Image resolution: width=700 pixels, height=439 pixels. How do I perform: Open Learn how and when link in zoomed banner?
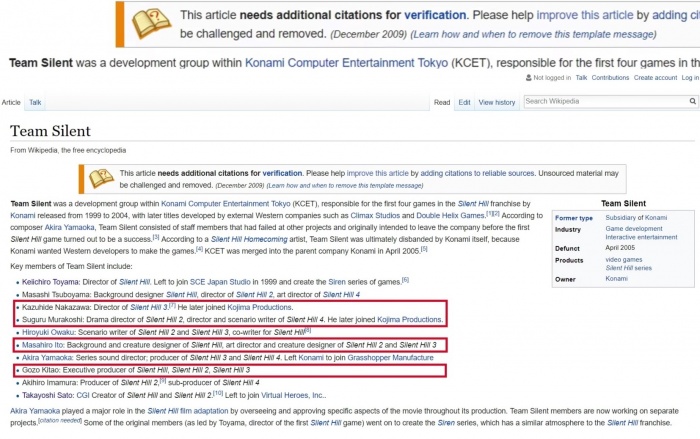pos(533,34)
